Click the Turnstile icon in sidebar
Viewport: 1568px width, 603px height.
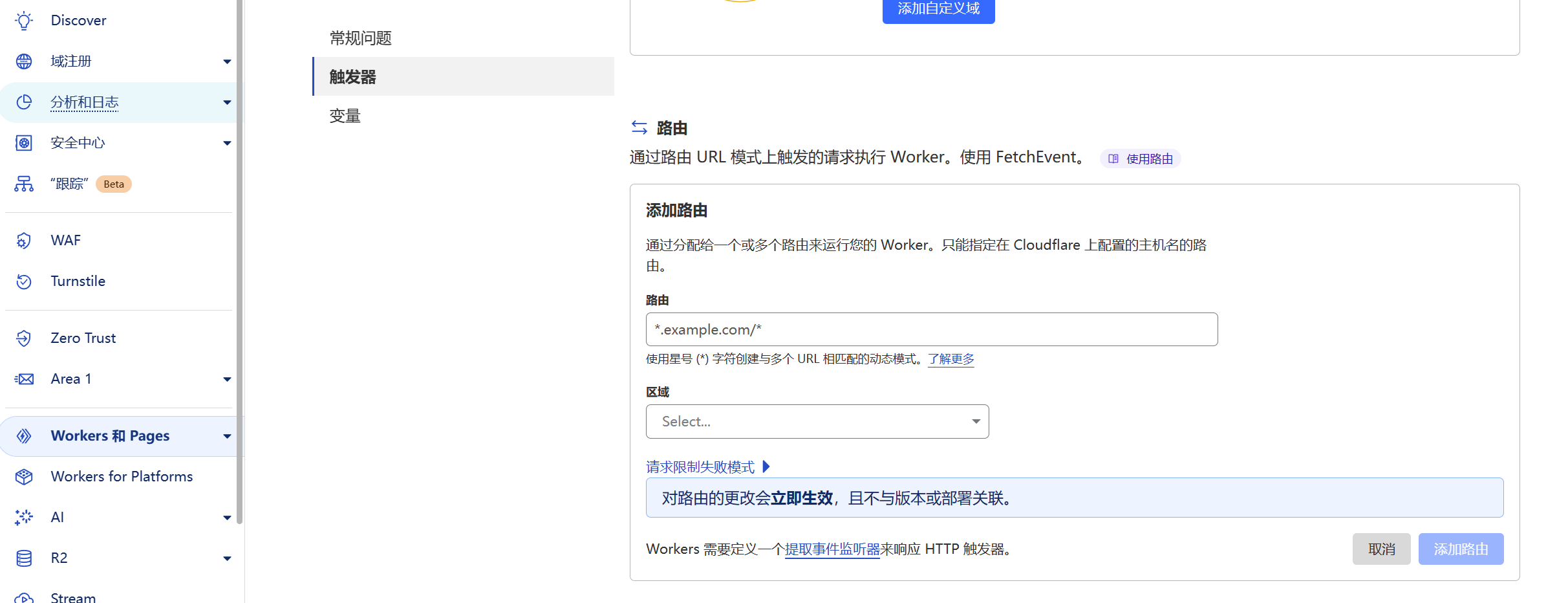click(24, 281)
